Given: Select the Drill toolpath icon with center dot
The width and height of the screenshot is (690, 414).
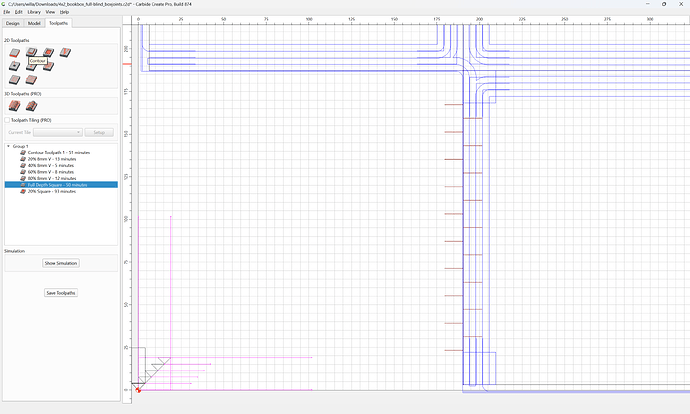Looking at the screenshot, I should coord(15,66).
